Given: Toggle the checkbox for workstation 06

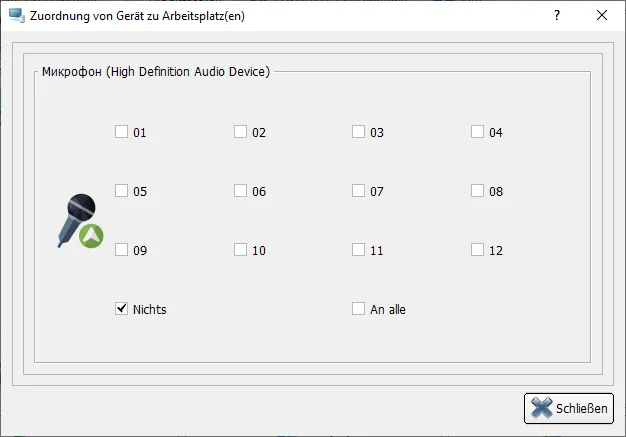Looking at the screenshot, I should pos(241,190).
